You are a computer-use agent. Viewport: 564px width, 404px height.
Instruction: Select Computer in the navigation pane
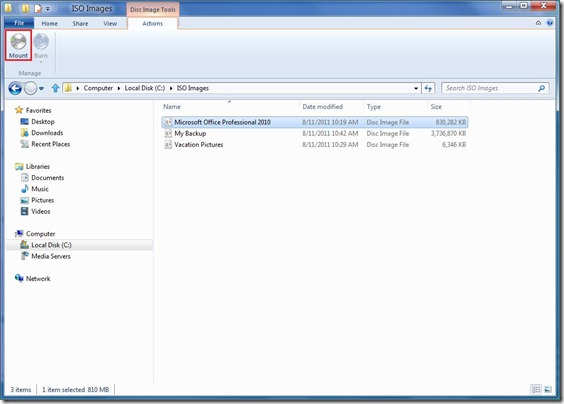40,234
